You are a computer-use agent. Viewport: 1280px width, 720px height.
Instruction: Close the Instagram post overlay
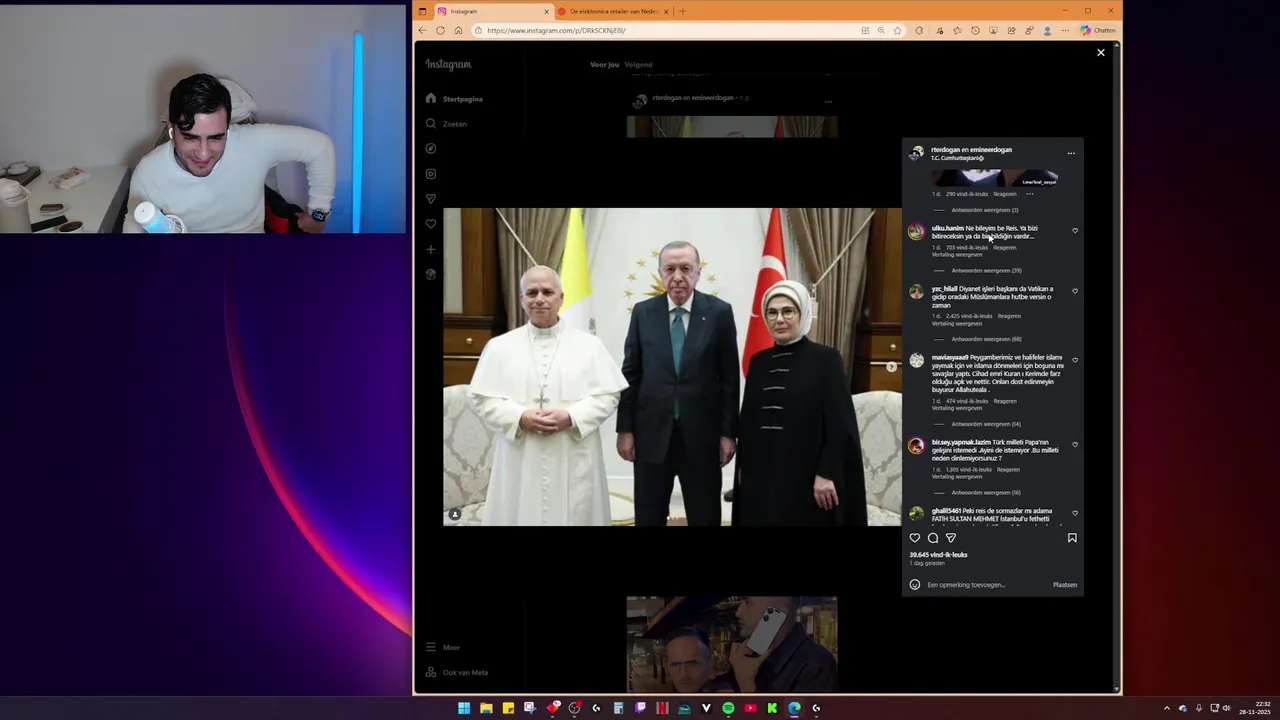click(1101, 53)
